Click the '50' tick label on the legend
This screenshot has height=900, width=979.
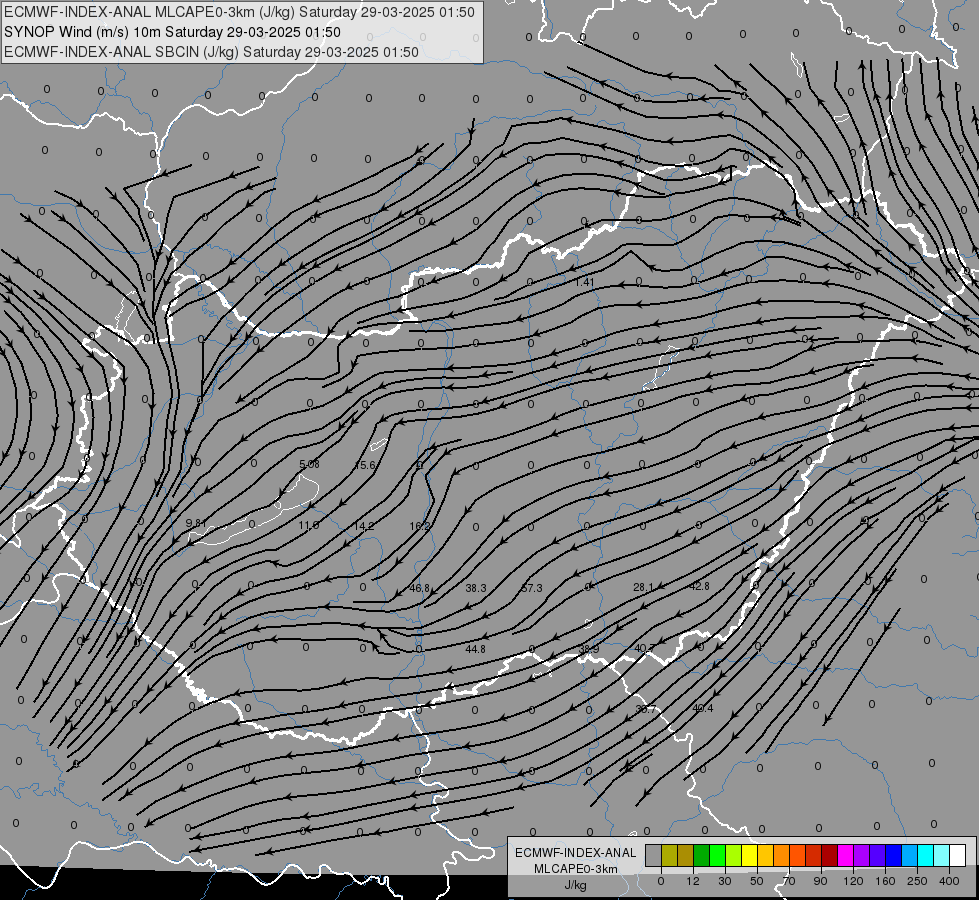[757, 881]
